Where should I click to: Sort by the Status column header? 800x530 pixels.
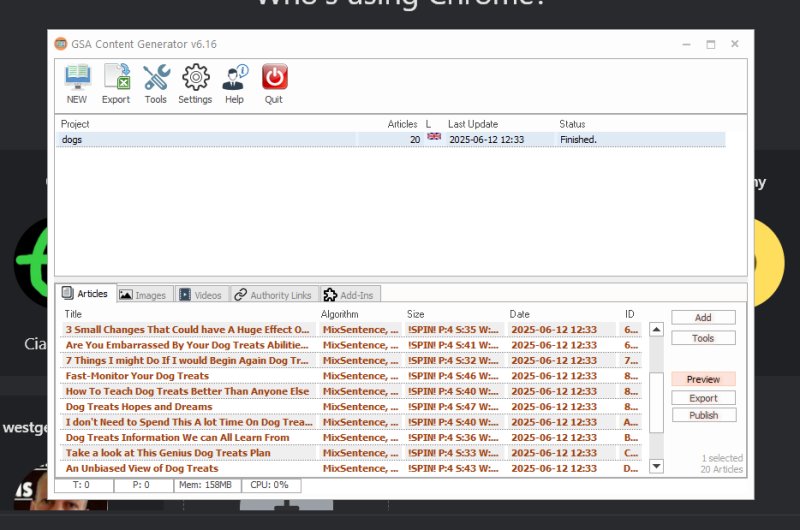pos(572,124)
